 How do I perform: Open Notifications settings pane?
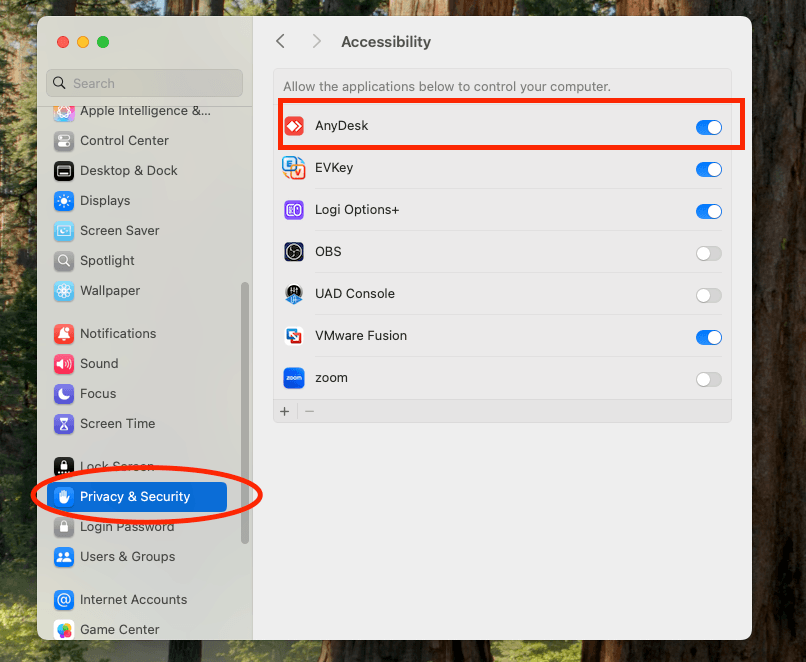pyautogui.click(x=118, y=334)
